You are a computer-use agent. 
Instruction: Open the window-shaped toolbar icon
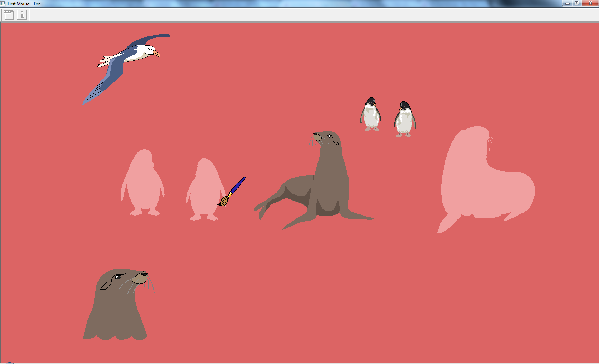[8, 15]
